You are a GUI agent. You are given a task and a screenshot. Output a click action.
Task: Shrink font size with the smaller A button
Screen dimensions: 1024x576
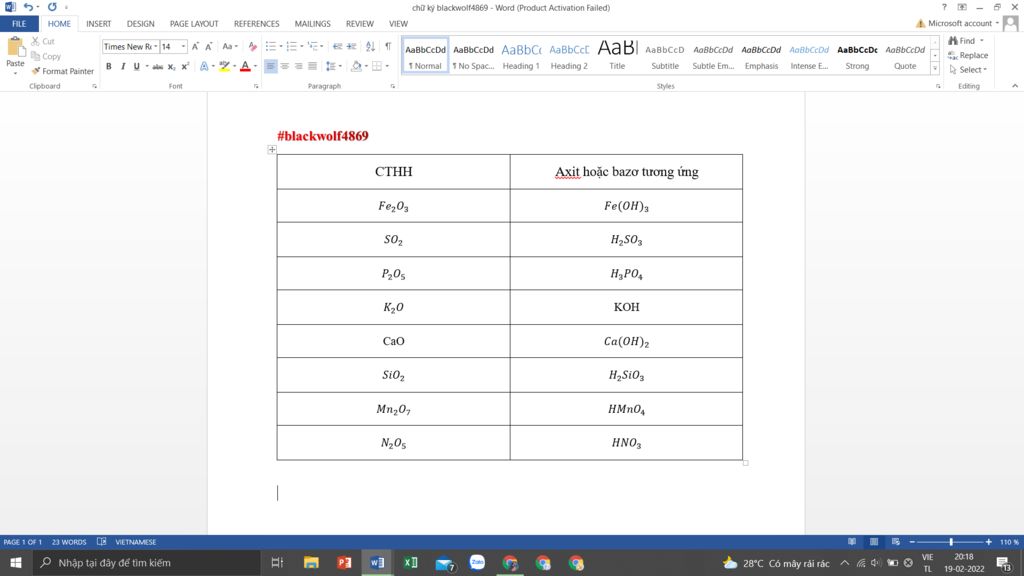tap(208, 46)
